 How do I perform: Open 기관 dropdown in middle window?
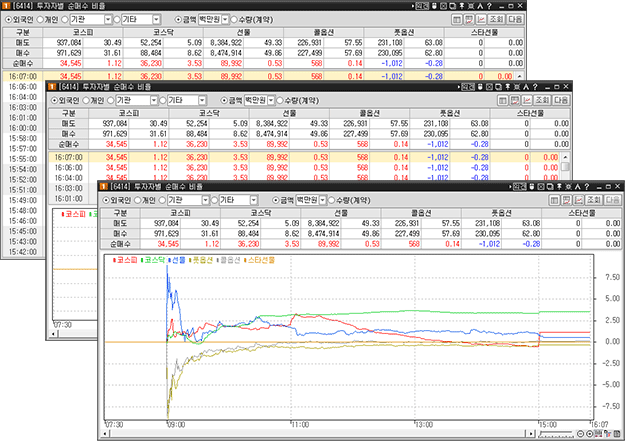(x=154, y=100)
